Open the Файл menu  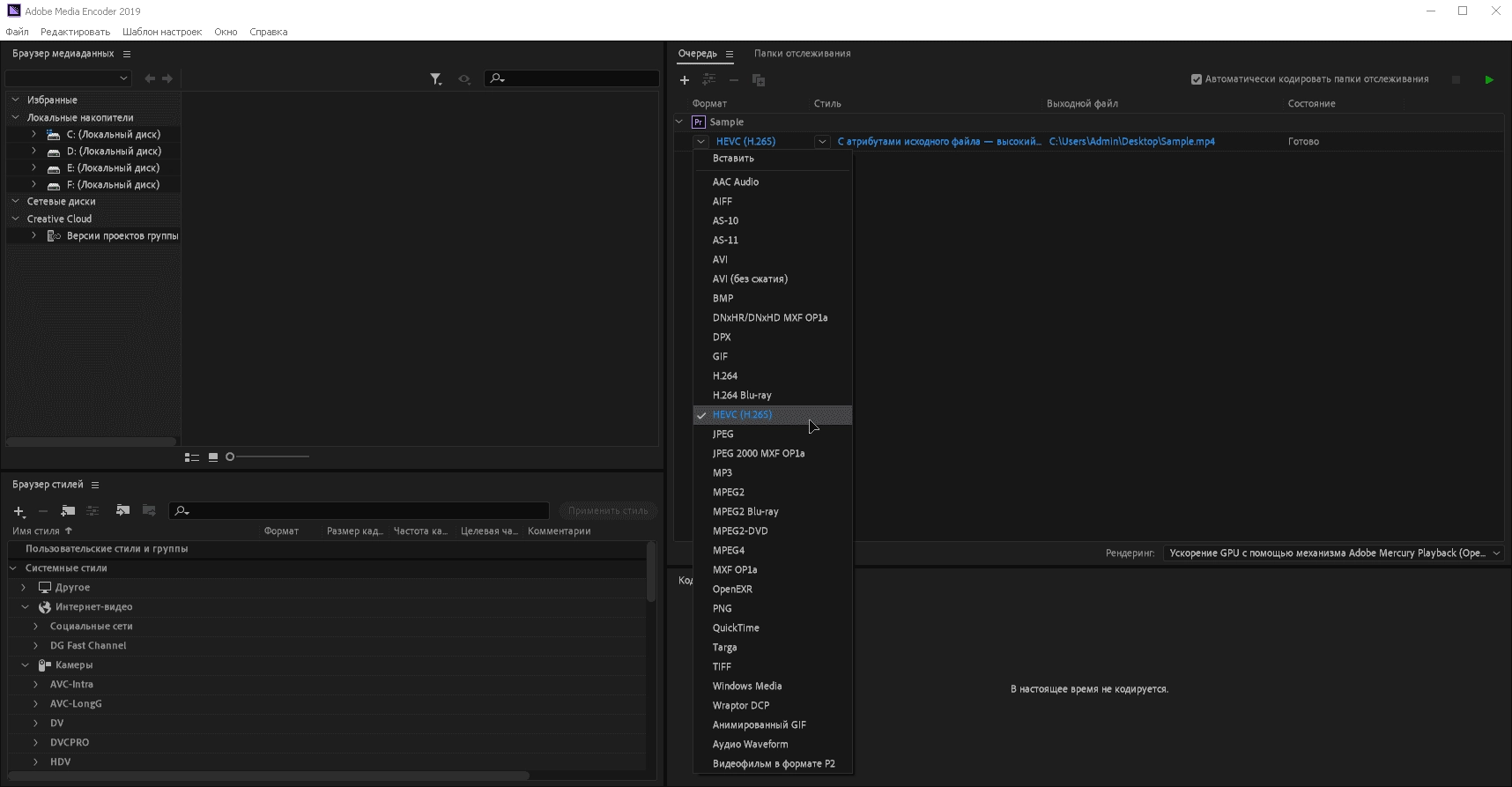point(17,32)
